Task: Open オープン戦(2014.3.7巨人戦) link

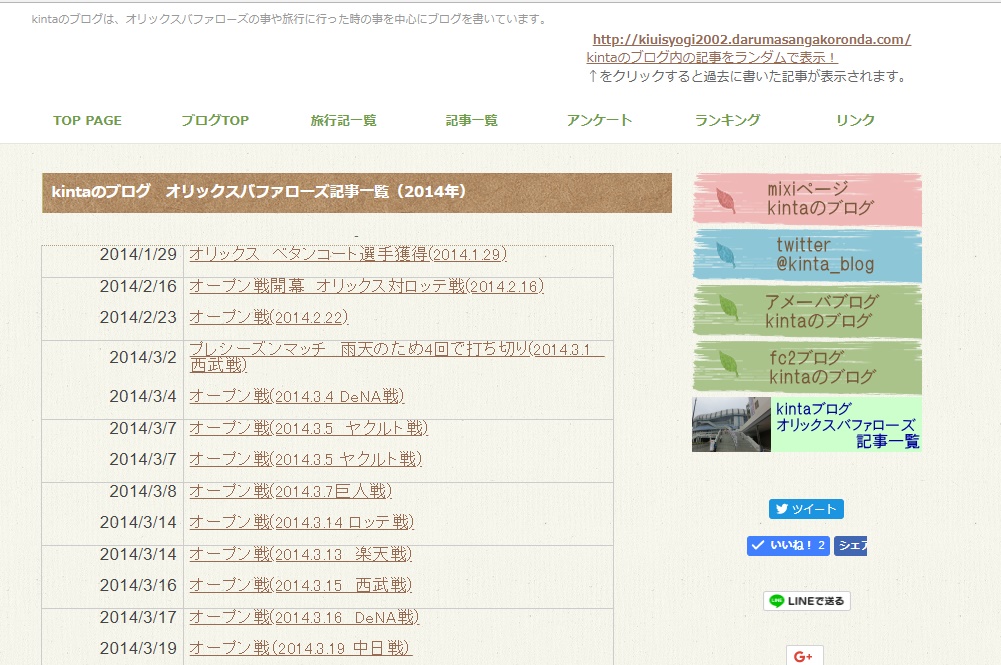Action: coord(290,491)
